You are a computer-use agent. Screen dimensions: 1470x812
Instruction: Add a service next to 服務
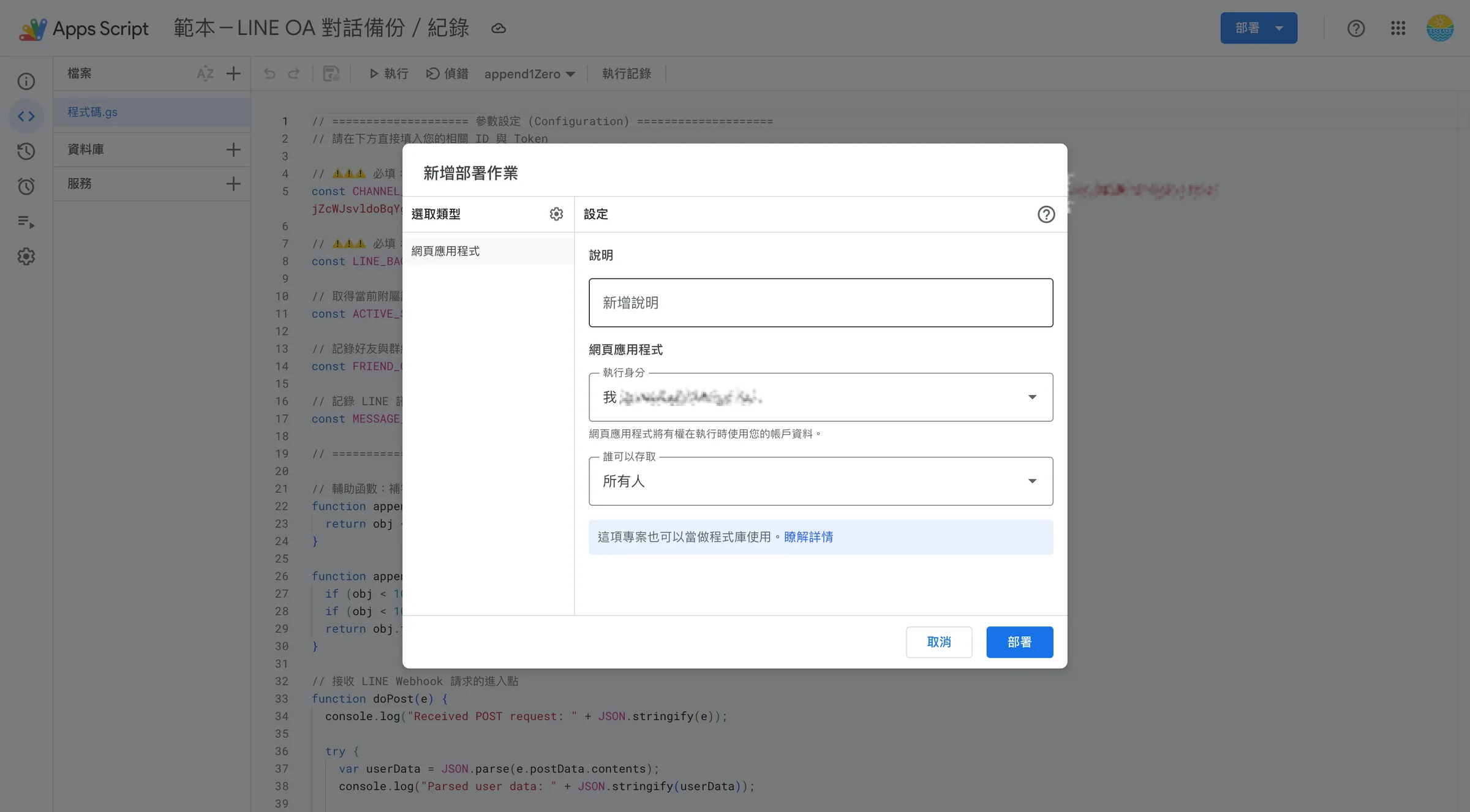(233, 184)
